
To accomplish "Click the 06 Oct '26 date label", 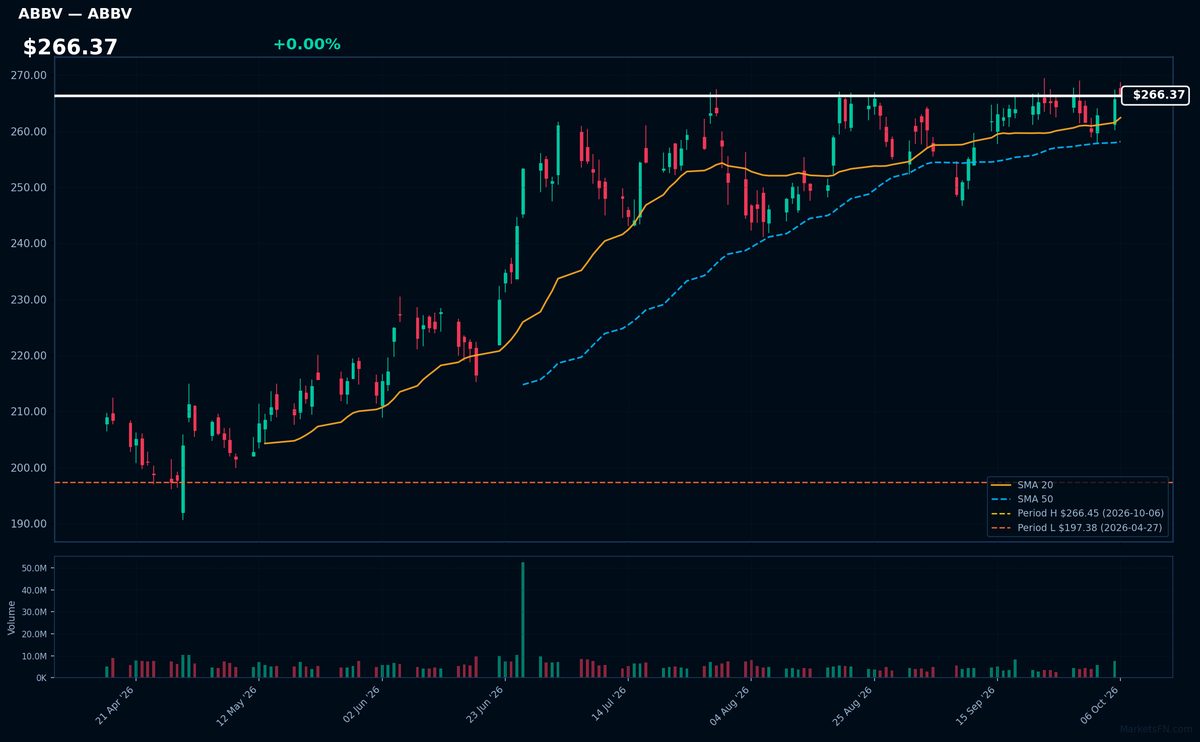I will [x=1101, y=706].
